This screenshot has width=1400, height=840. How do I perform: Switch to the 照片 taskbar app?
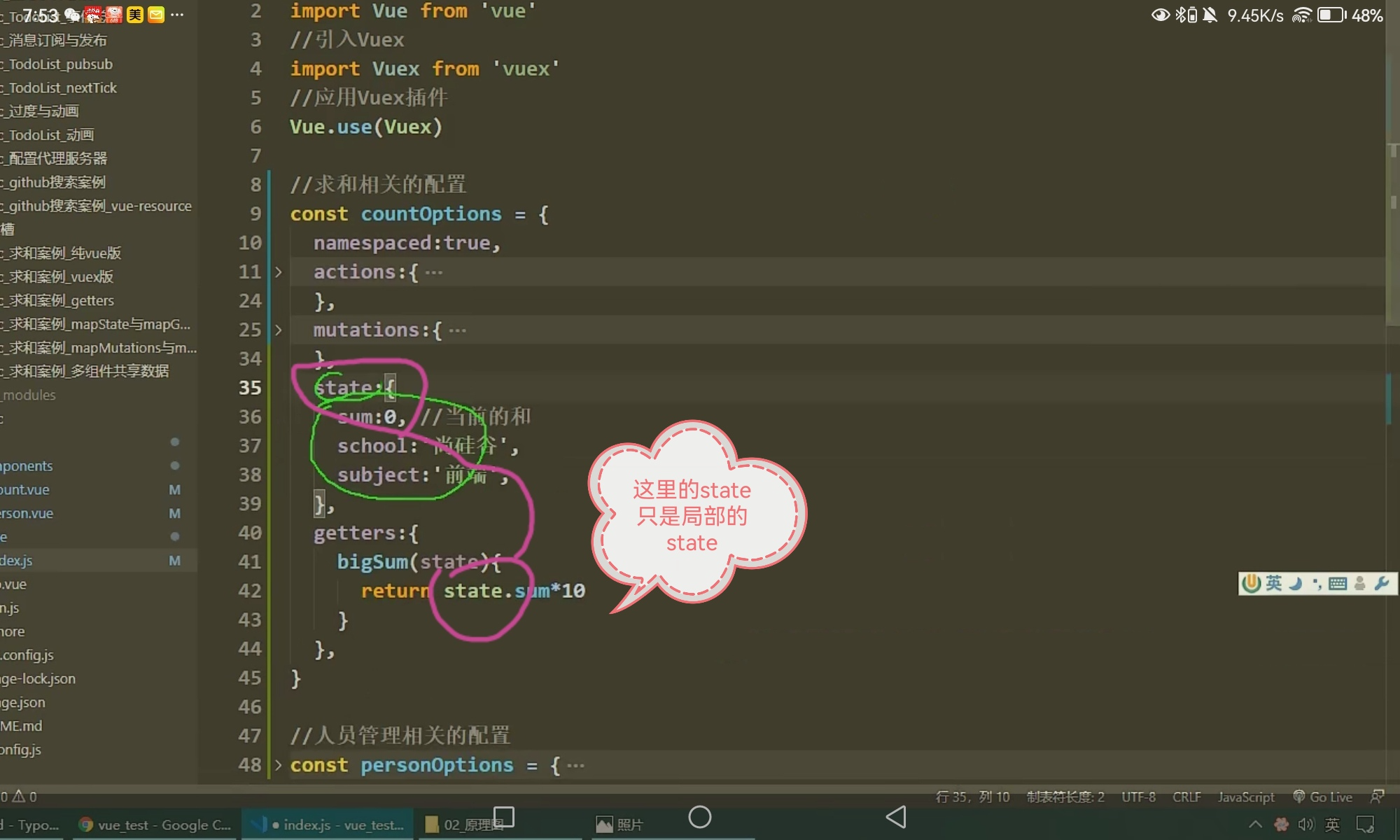619,825
